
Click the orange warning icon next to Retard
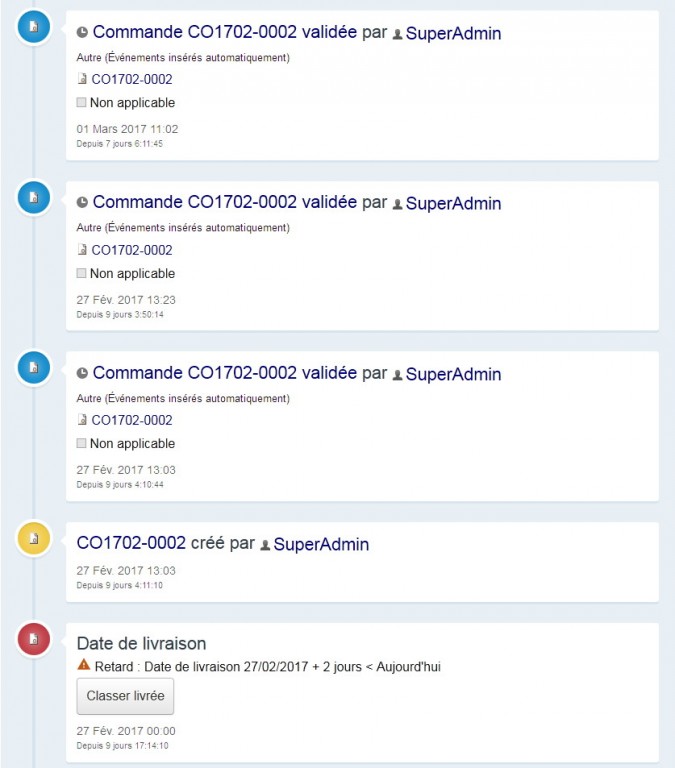pos(84,665)
